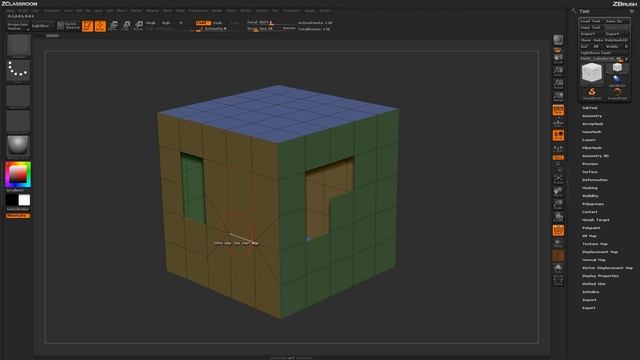
Task: Open the material sphere selector
Action: point(18,146)
